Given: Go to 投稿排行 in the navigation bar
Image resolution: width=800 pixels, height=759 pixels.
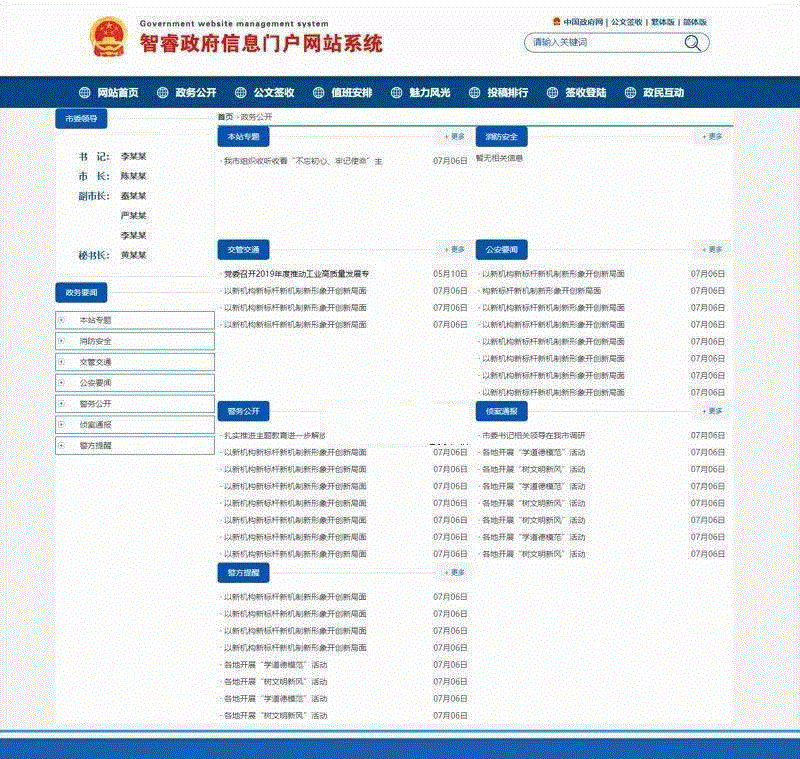Looking at the screenshot, I should 508,92.
